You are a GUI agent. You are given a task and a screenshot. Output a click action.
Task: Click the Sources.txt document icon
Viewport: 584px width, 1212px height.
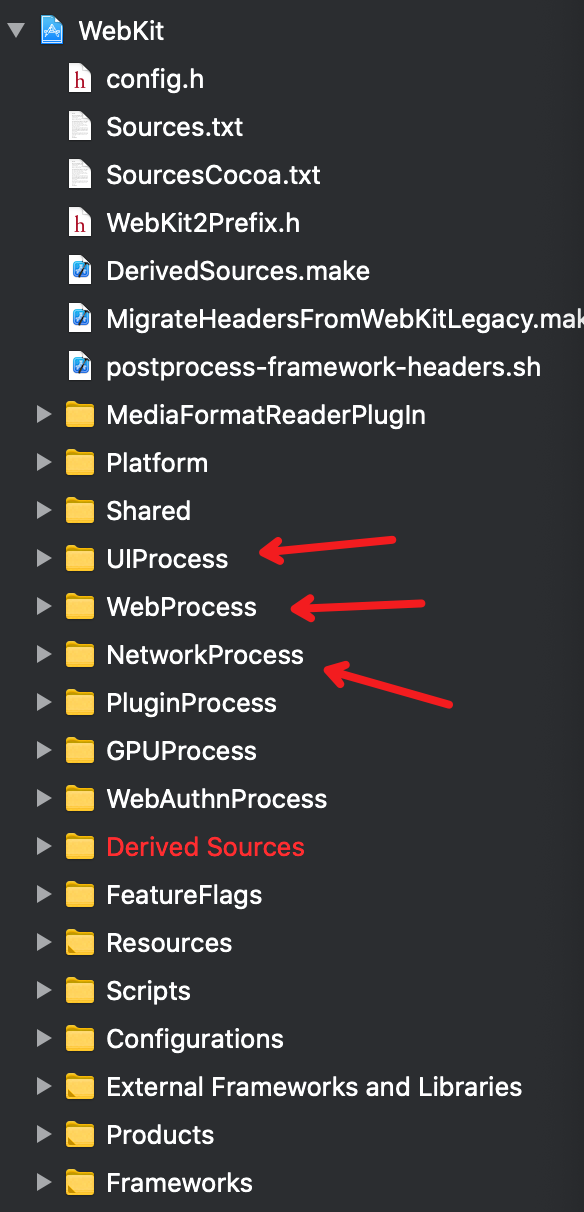click(78, 126)
